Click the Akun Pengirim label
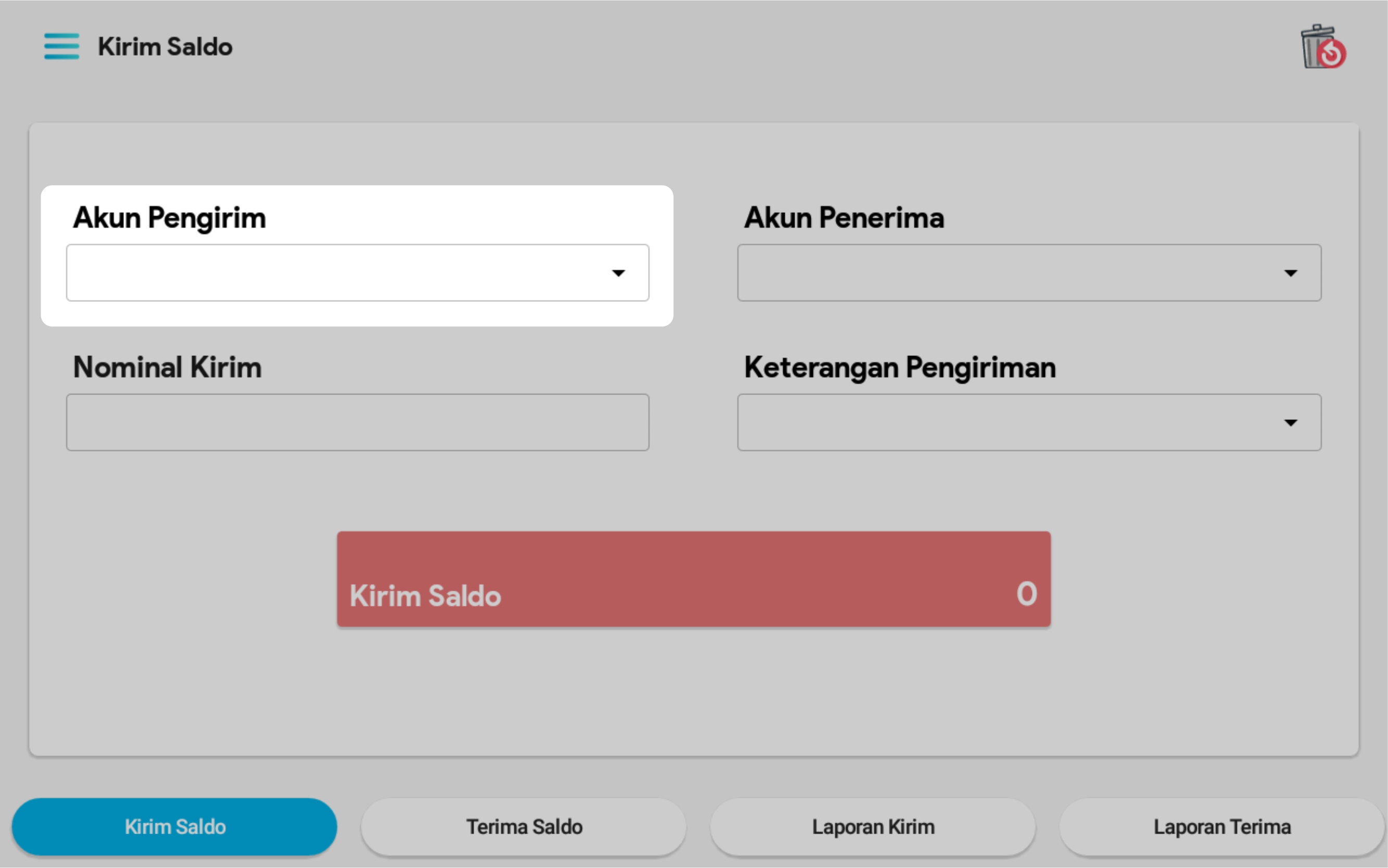The image size is (1388, 868). point(169,218)
